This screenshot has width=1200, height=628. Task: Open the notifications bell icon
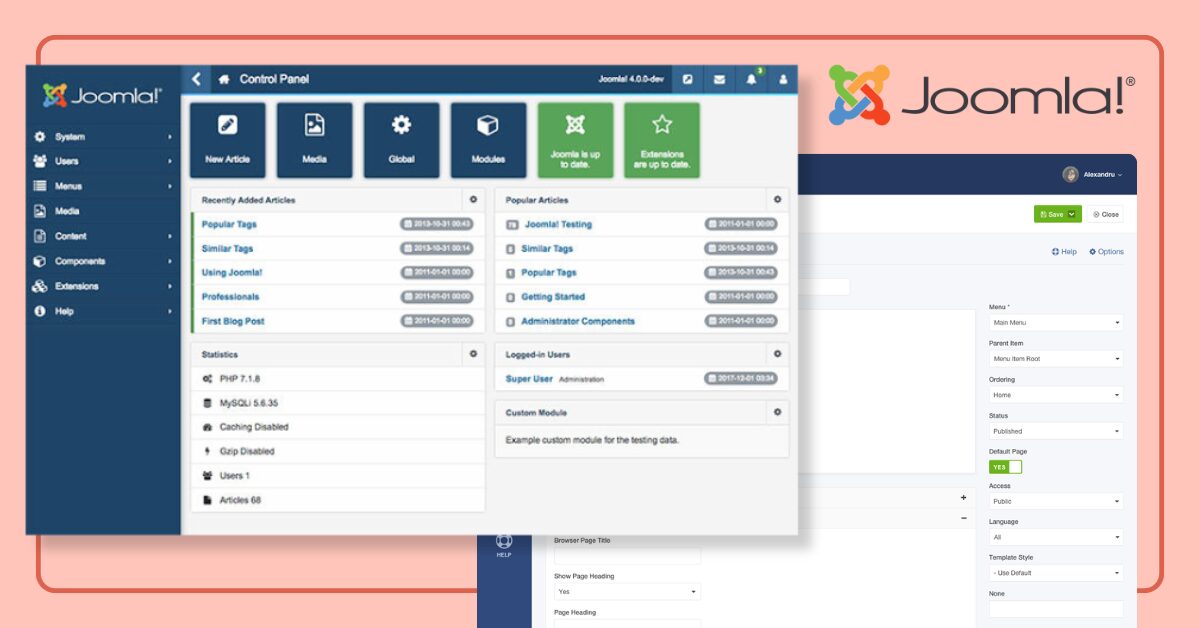(752, 79)
